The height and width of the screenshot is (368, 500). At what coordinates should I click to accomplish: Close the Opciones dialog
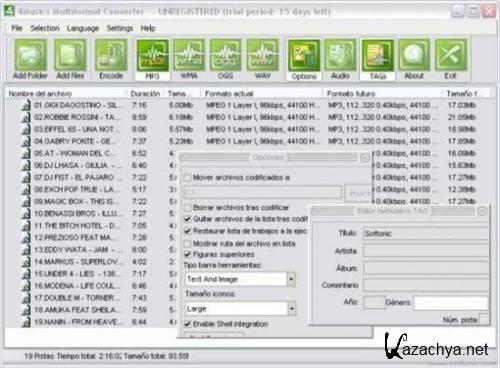tap(365, 157)
